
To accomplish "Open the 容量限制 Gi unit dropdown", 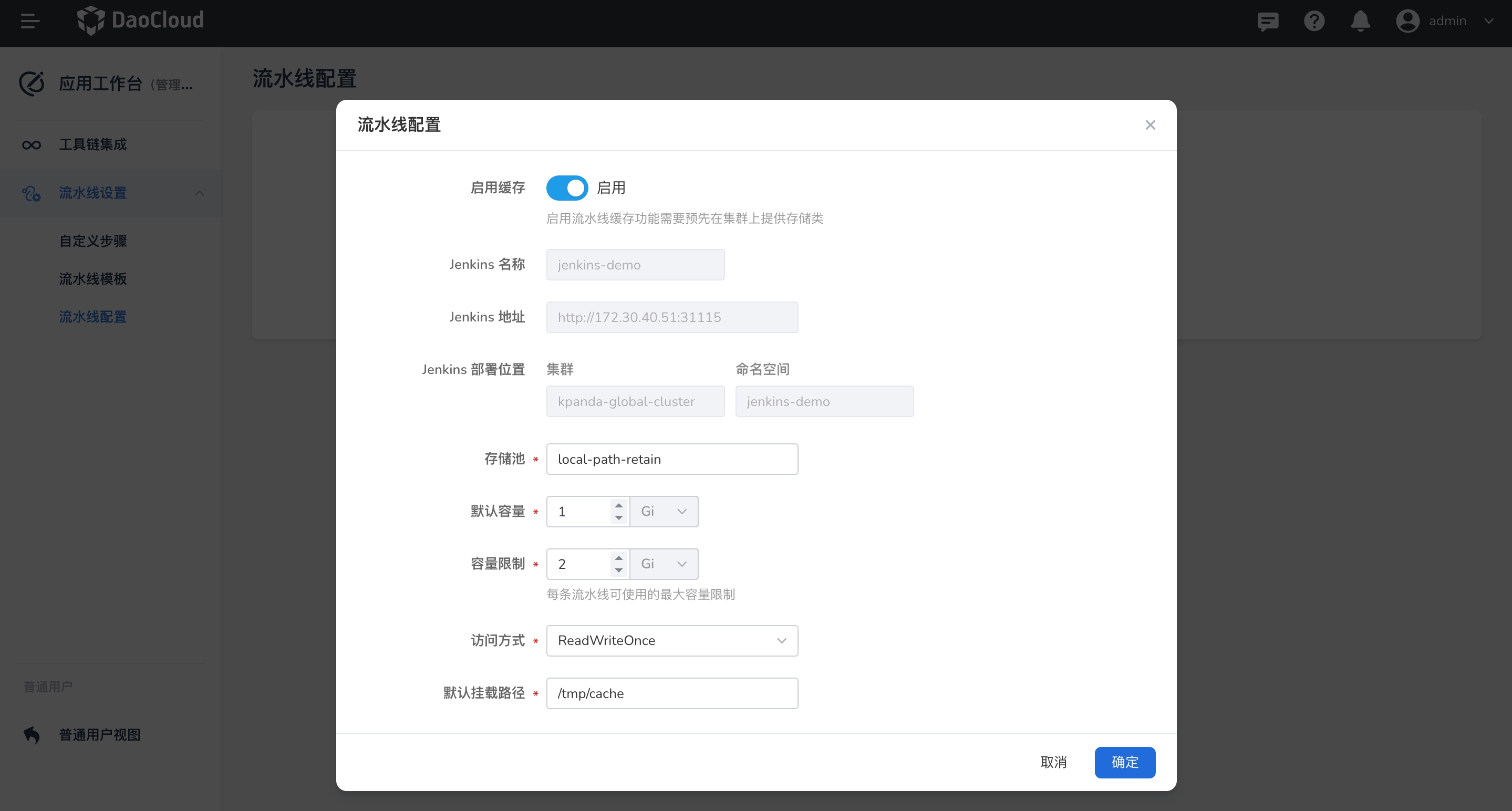I will [x=664, y=564].
